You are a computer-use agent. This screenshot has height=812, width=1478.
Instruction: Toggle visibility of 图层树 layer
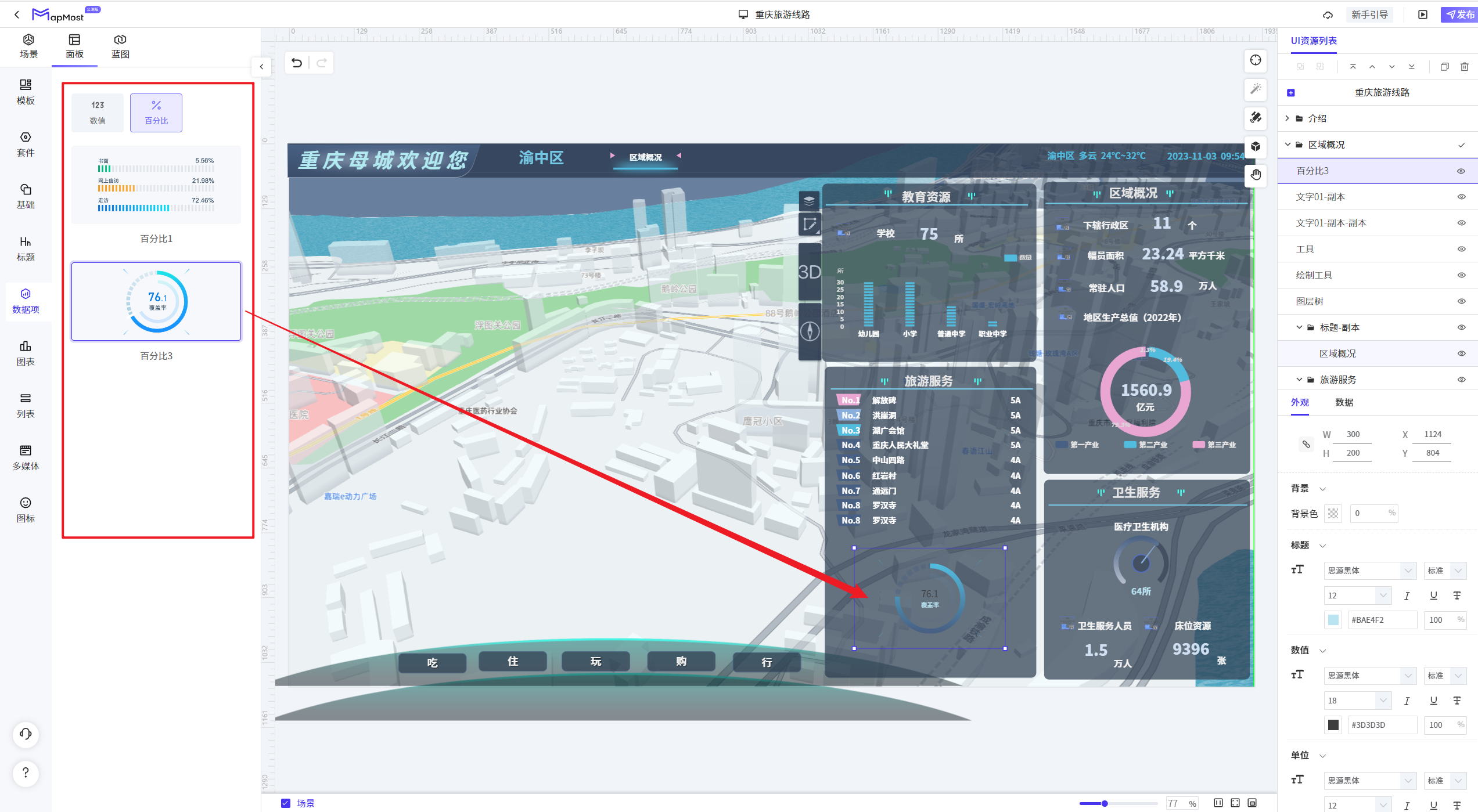(x=1461, y=301)
